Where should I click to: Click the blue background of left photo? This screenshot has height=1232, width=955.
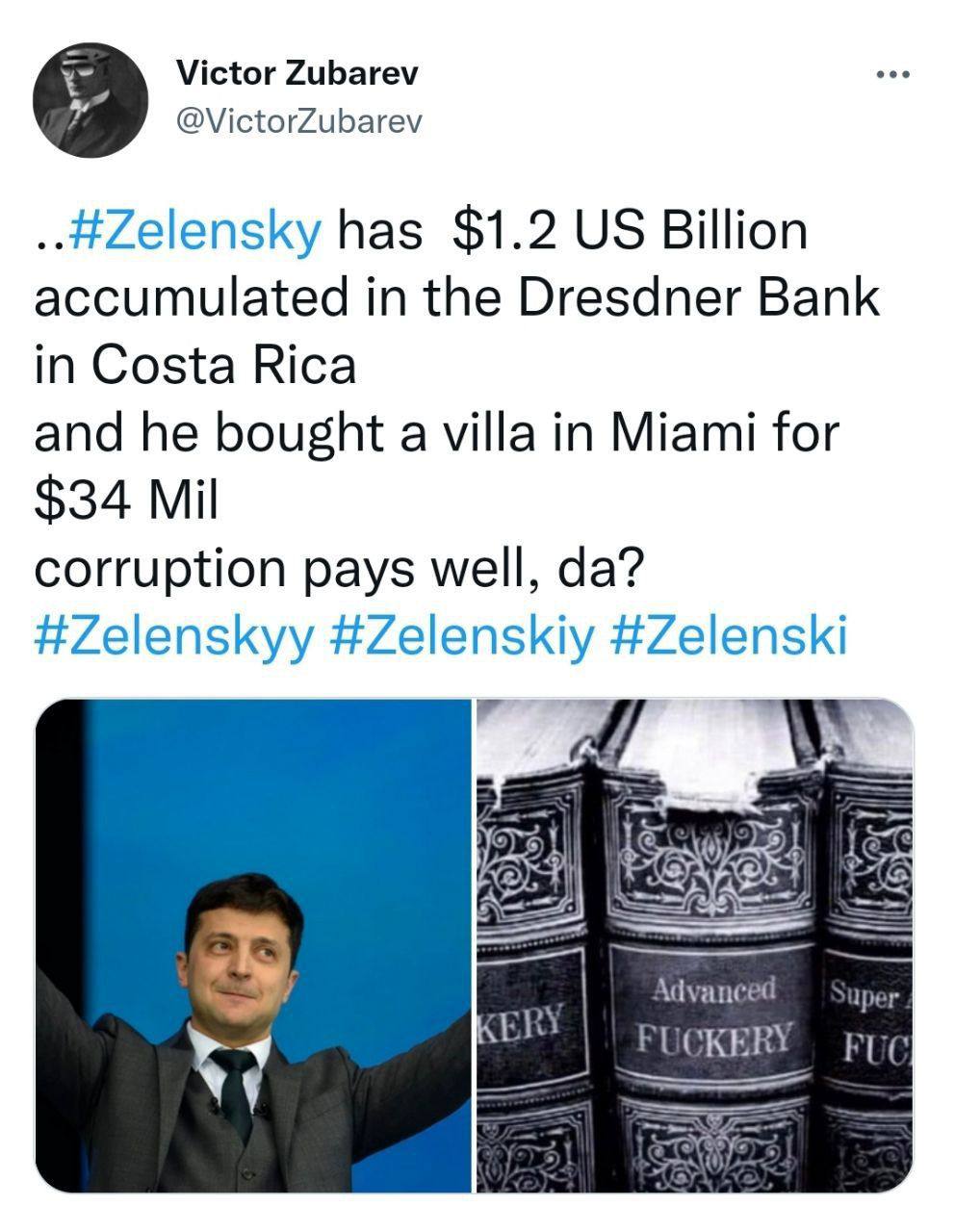(x=289, y=789)
